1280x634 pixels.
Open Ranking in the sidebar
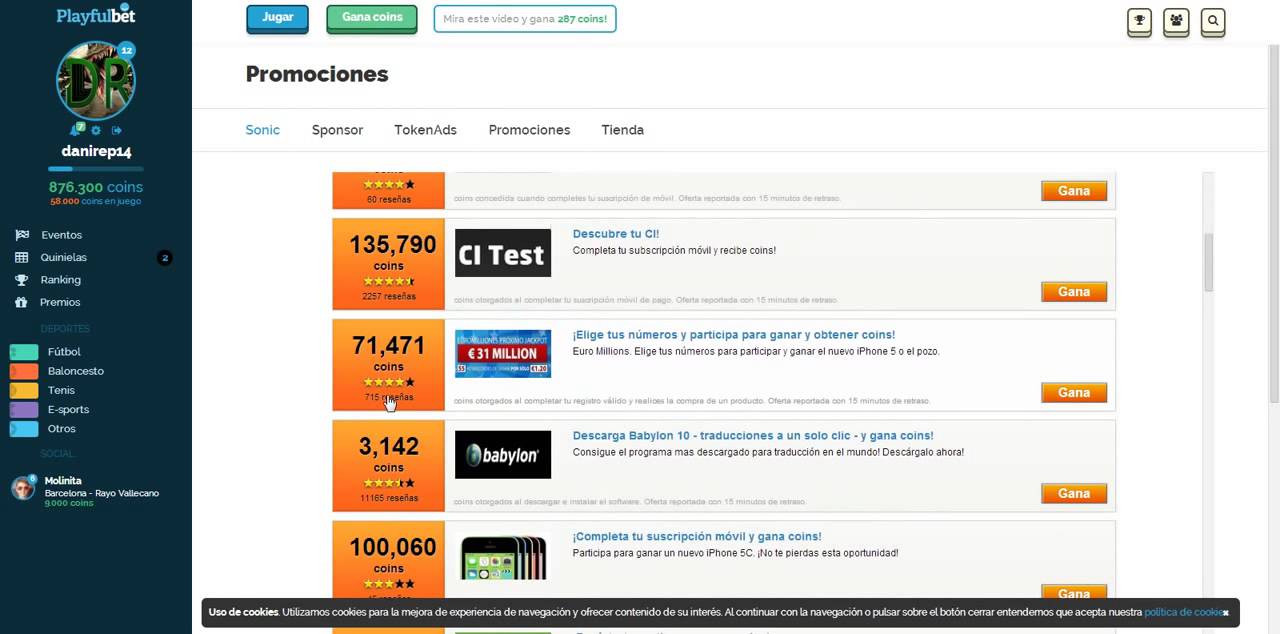click(x=61, y=280)
